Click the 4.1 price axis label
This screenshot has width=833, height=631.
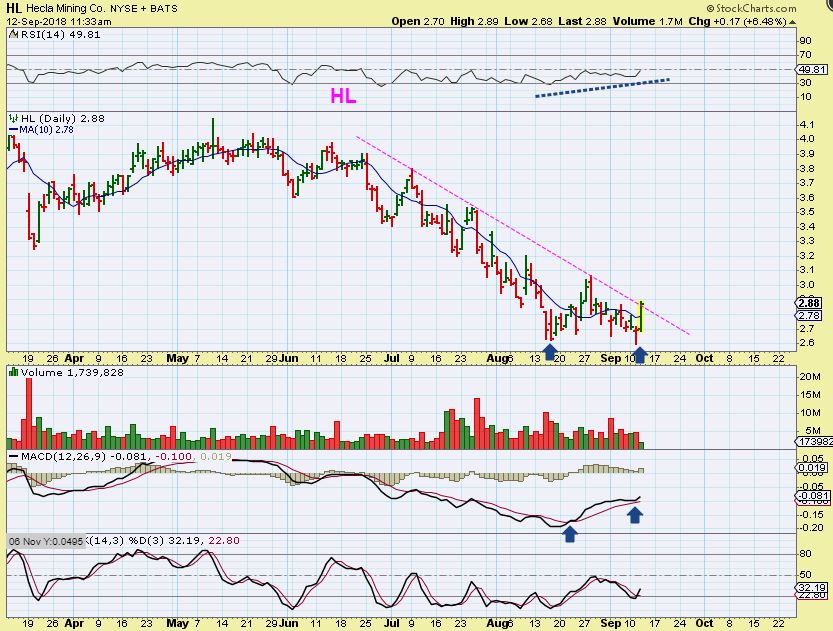[x=807, y=124]
